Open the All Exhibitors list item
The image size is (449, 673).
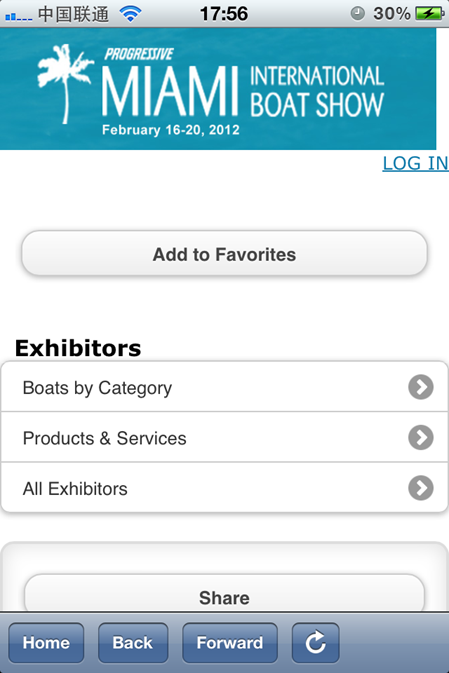224,488
